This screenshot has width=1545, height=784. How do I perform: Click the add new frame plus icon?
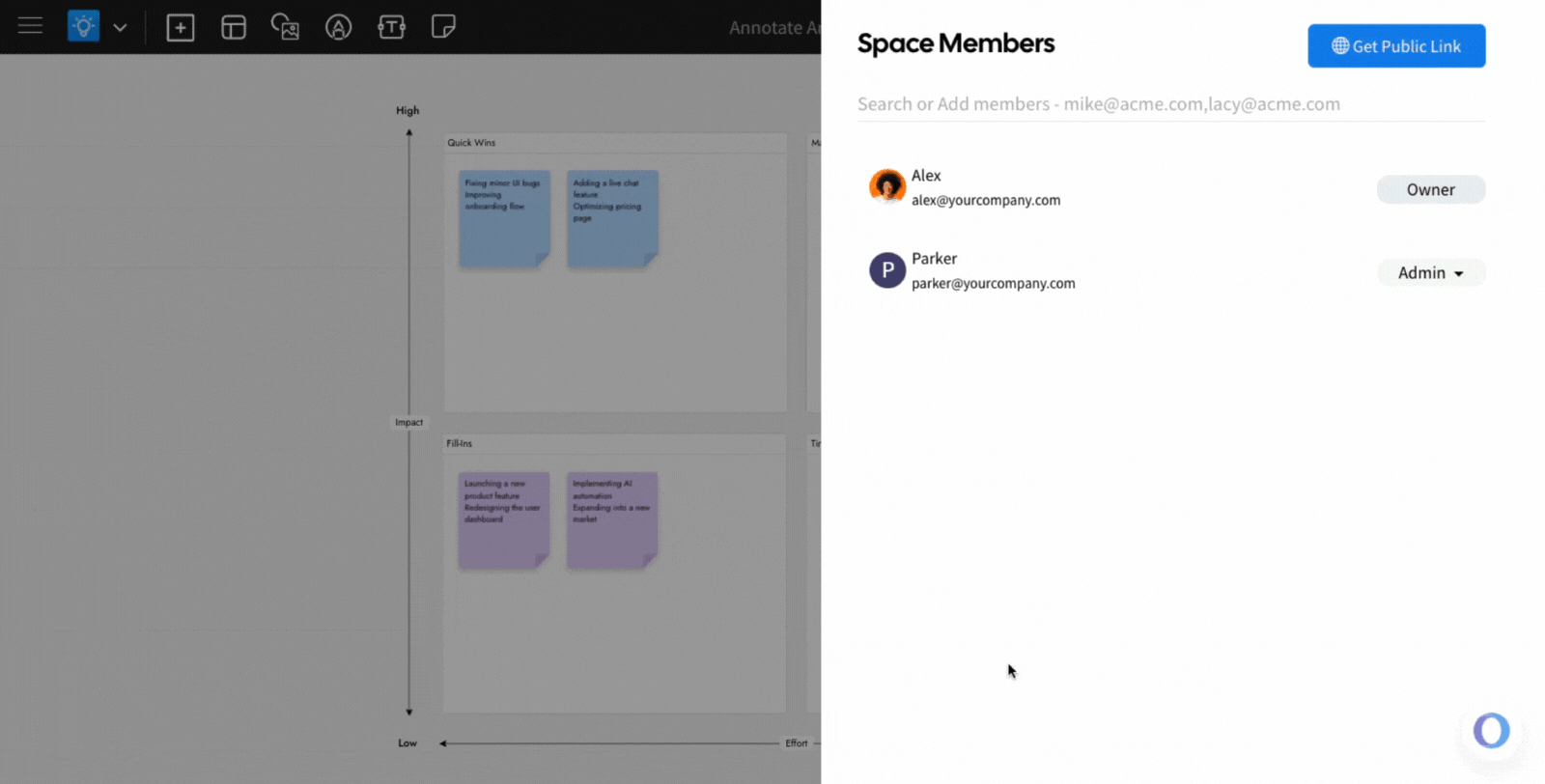[x=181, y=27]
